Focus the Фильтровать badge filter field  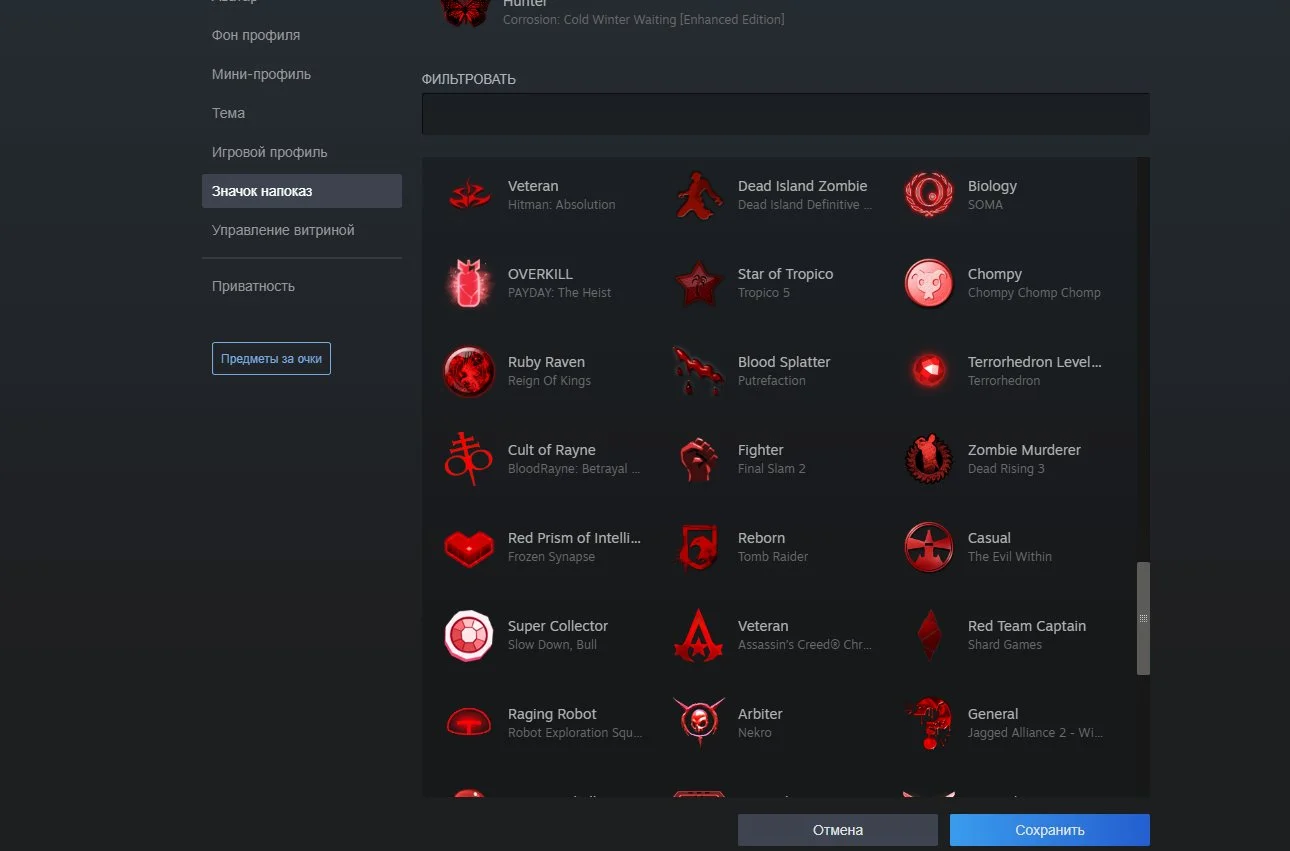click(x=785, y=114)
